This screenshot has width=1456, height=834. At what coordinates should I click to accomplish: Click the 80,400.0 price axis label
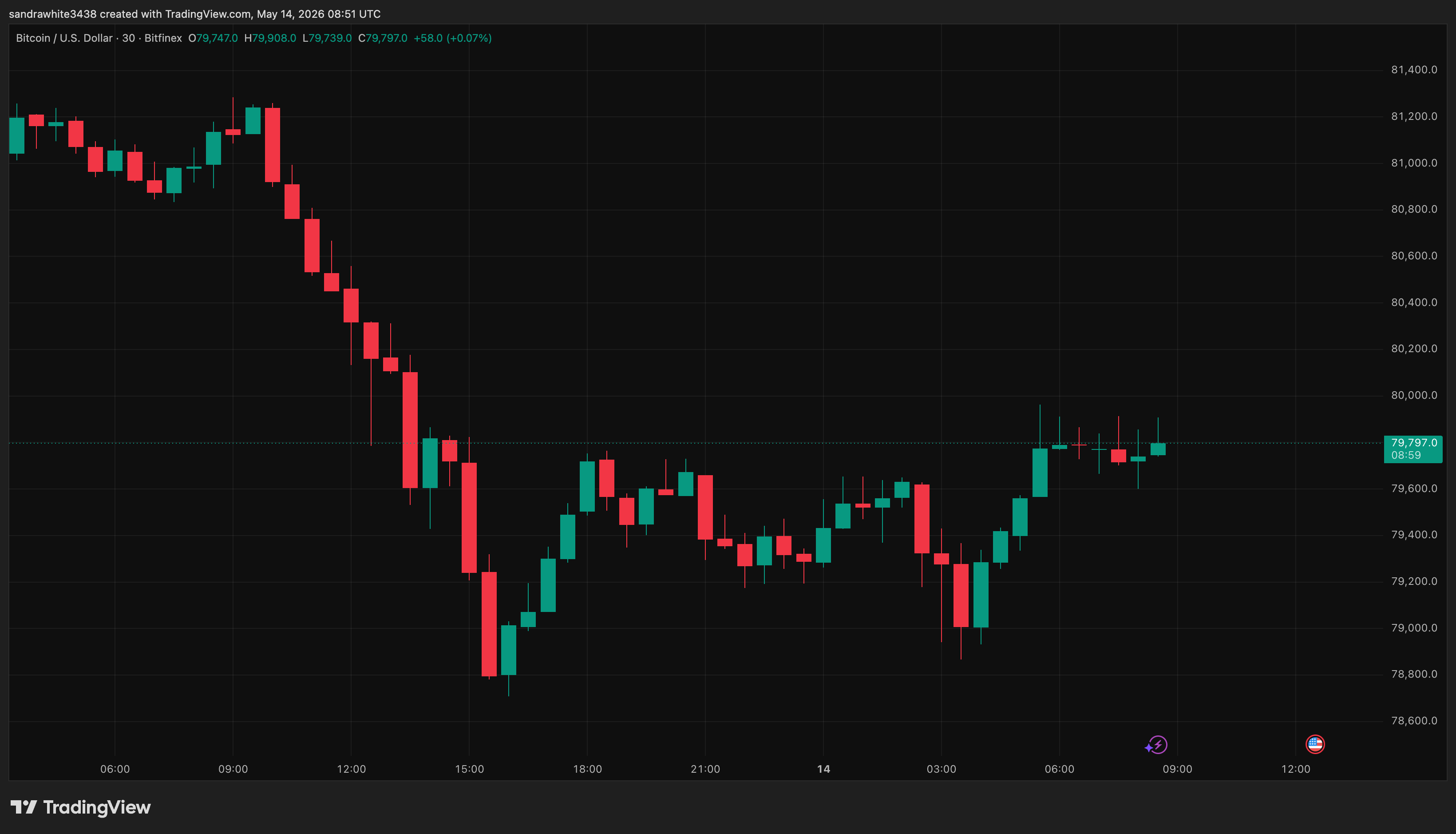coord(1414,302)
